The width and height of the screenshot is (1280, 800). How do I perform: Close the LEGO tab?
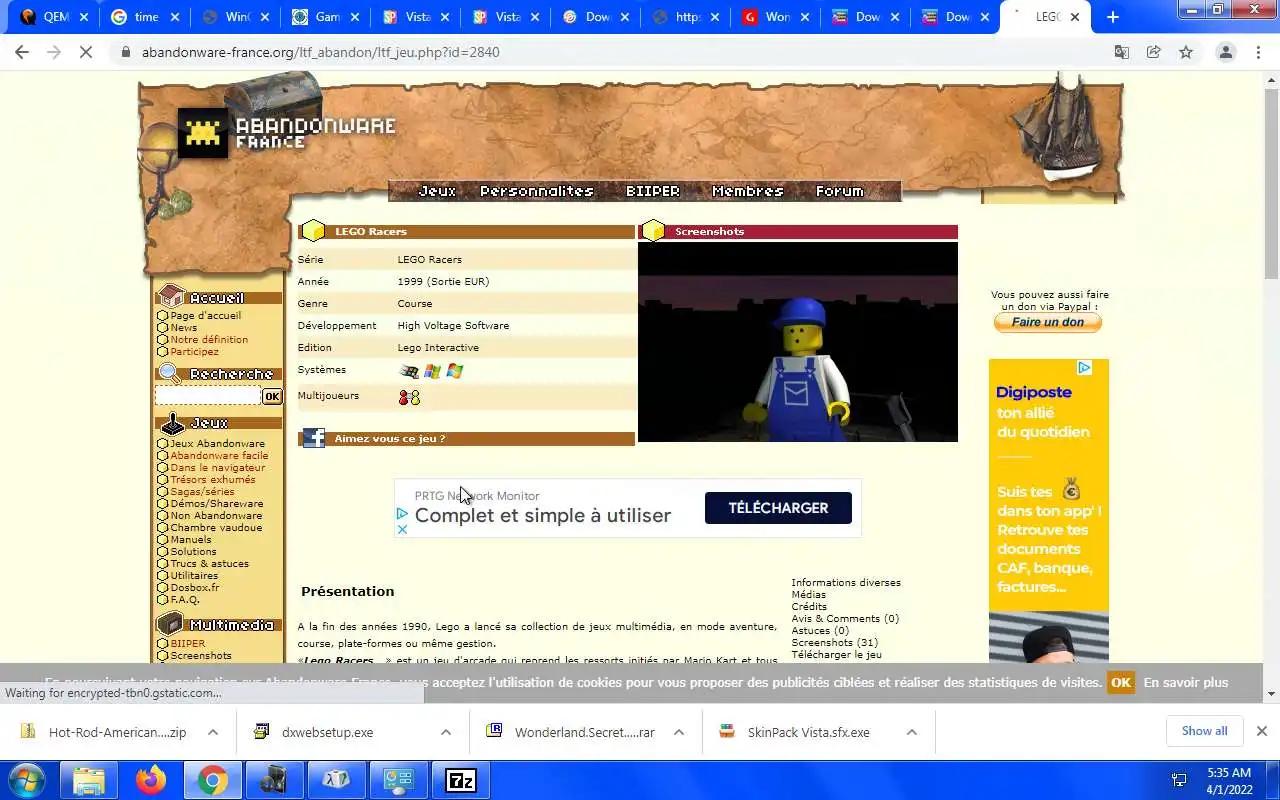[1075, 17]
